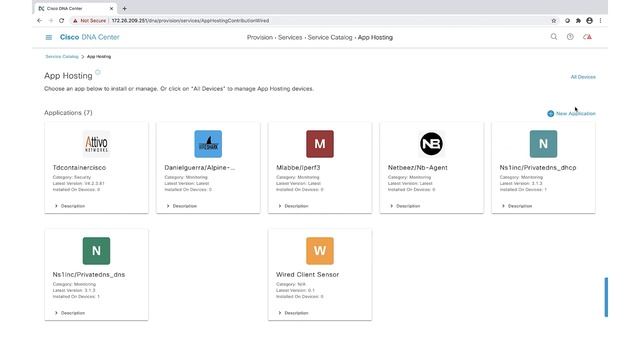Open the Netbeez/Nb-Agent app title

(418, 168)
